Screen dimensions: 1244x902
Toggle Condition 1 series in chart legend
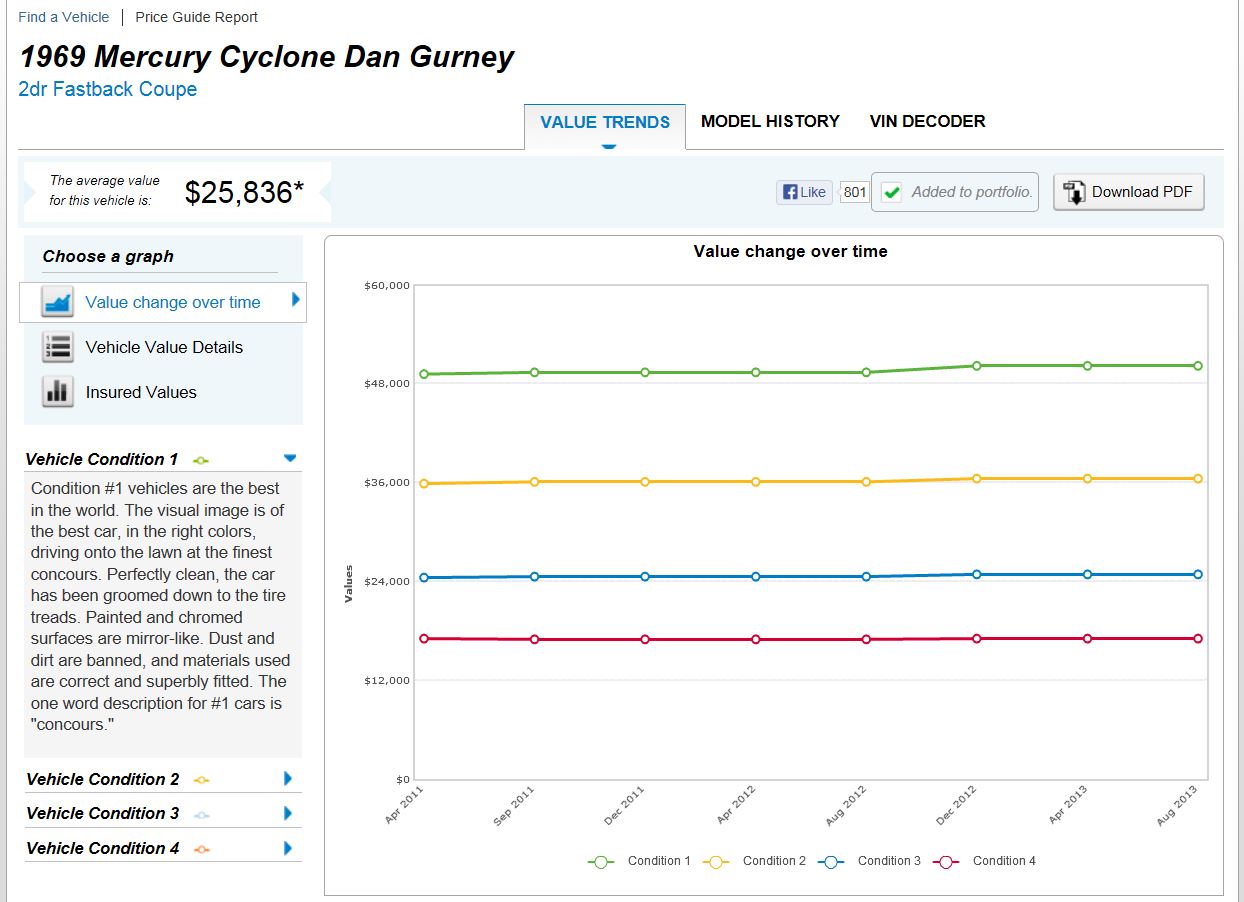pyautogui.click(x=639, y=861)
